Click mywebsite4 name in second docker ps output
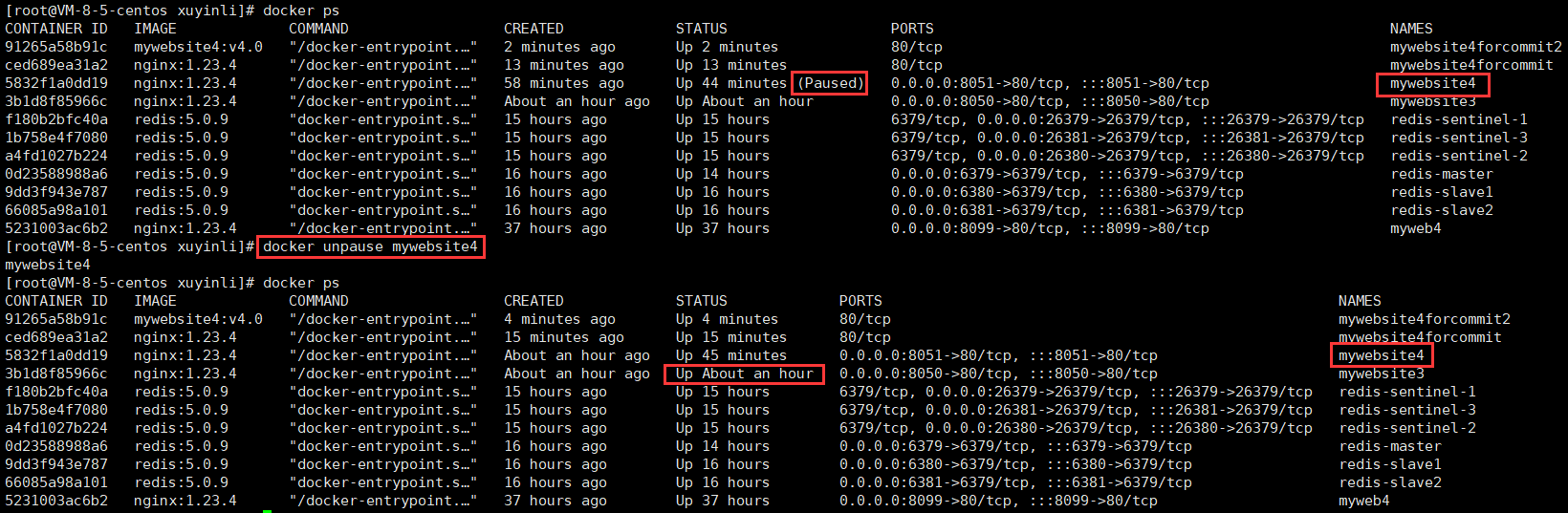This screenshot has width=1568, height=513. (1382, 355)
